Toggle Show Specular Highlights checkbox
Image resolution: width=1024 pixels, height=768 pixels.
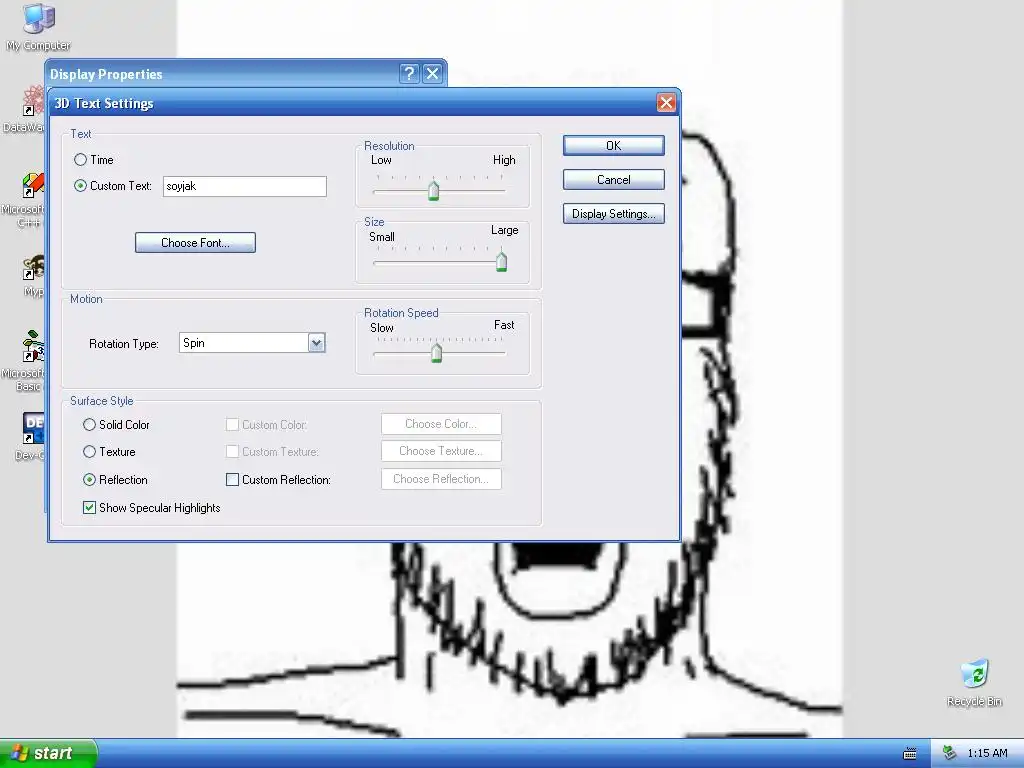[x=89, y=507]
